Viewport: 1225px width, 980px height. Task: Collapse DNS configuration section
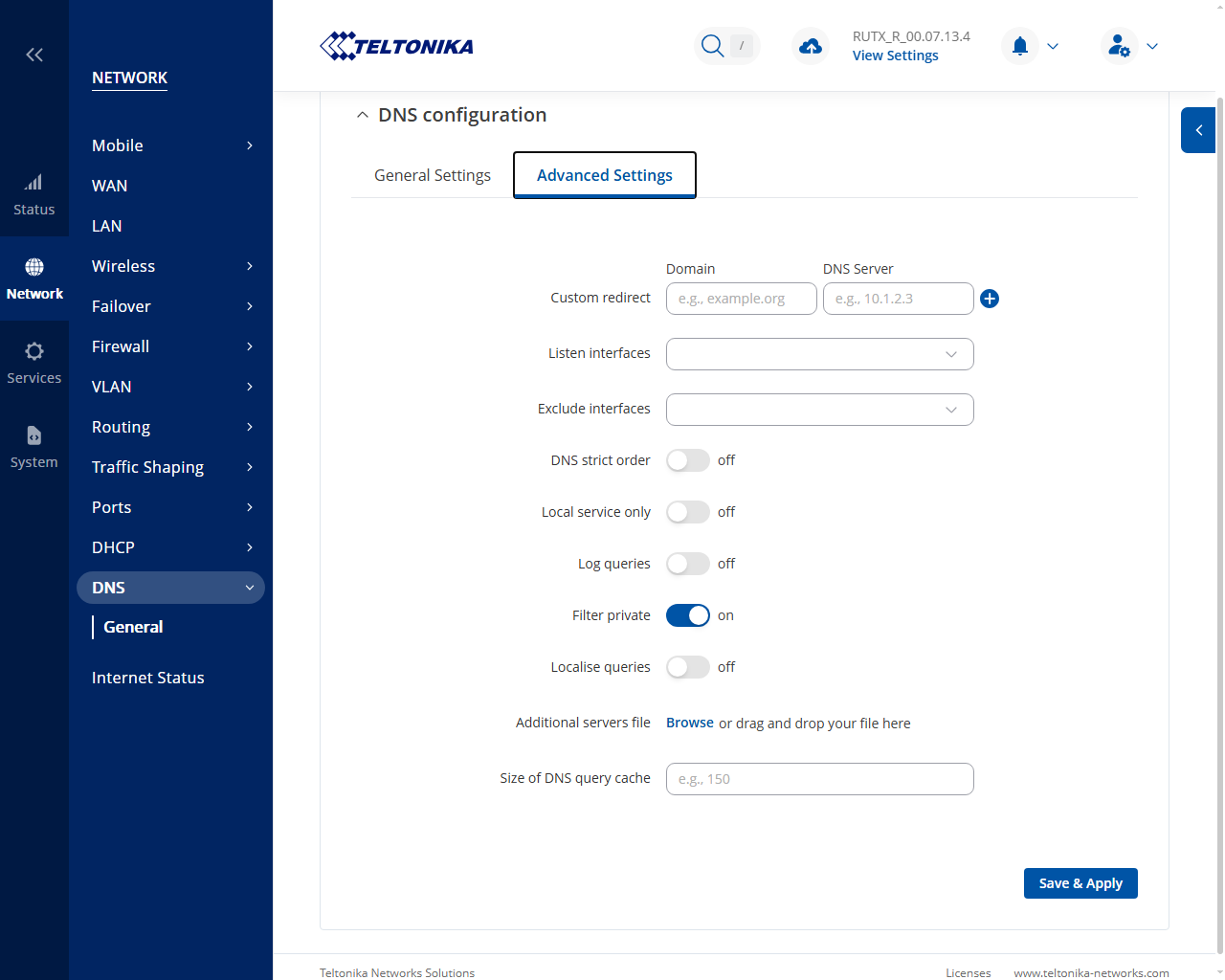click(362, 115)
